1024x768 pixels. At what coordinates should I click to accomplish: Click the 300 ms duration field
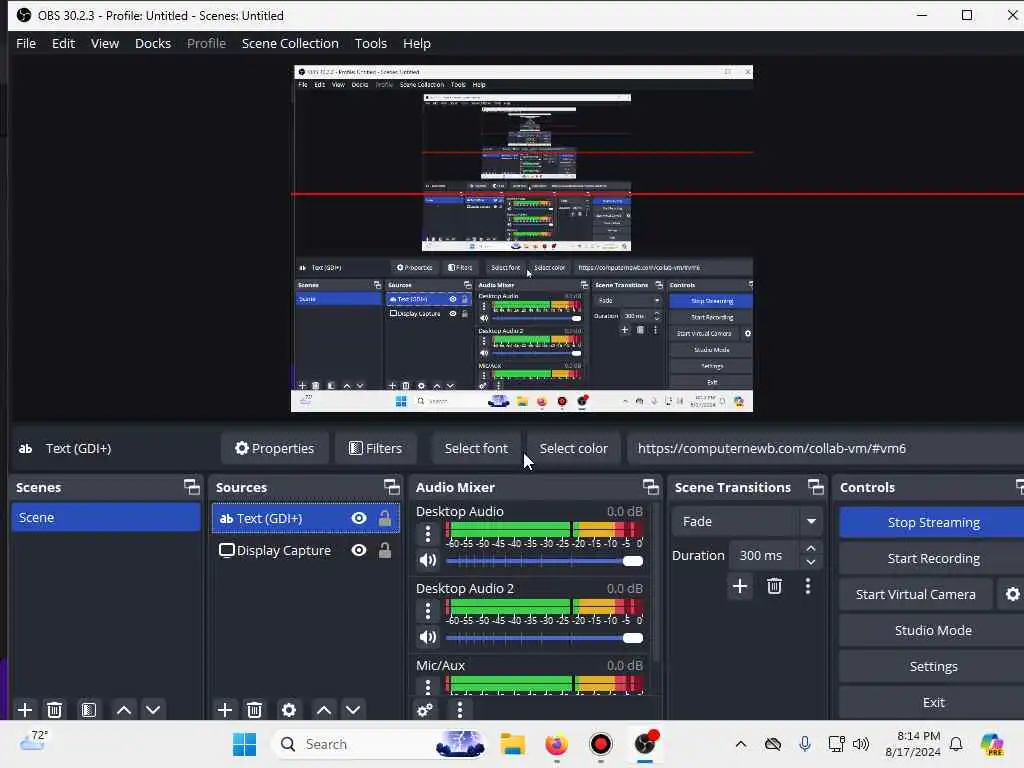coord(764,556)
